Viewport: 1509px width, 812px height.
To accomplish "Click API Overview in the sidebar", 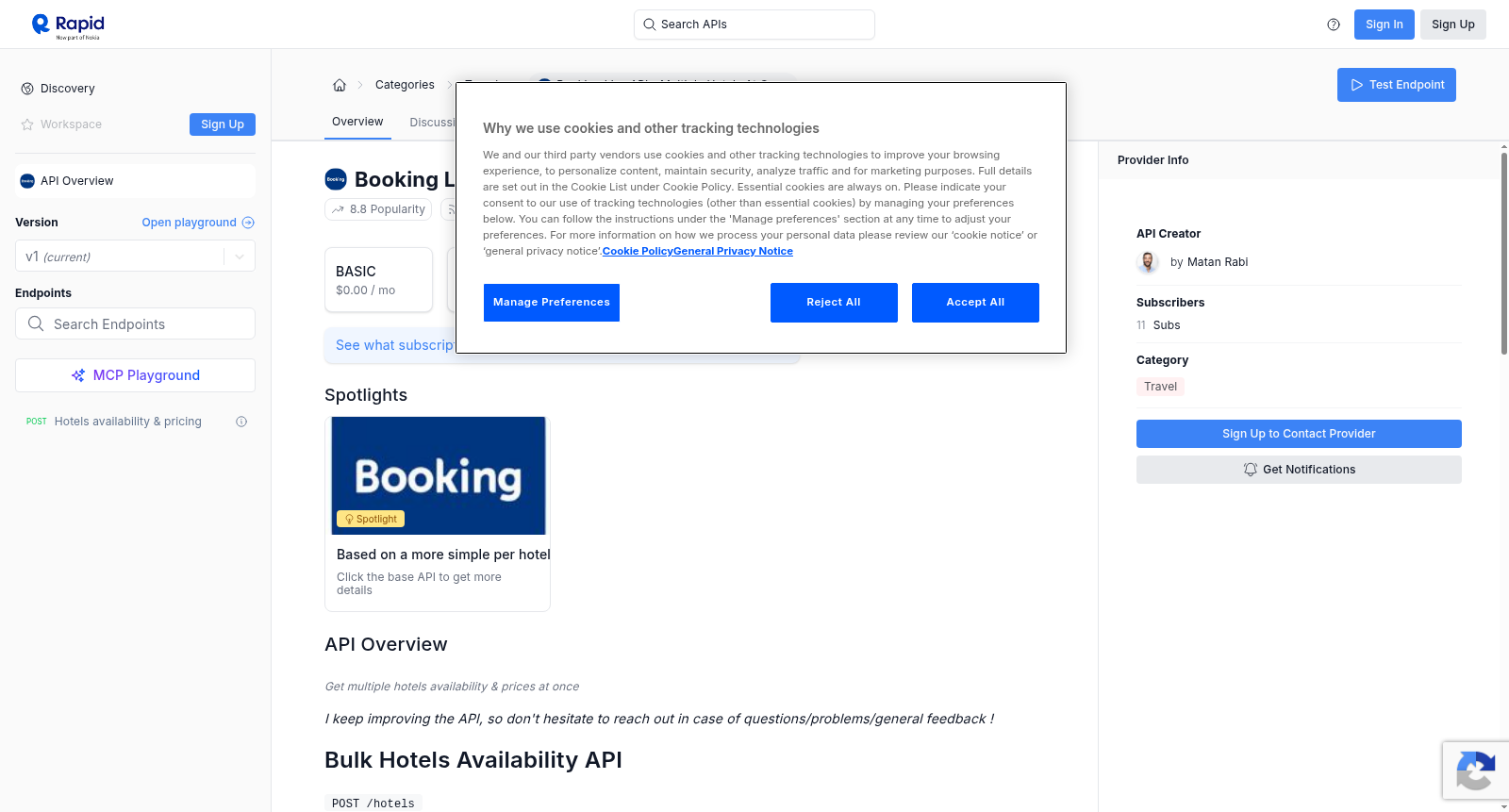I will (135, 181).
